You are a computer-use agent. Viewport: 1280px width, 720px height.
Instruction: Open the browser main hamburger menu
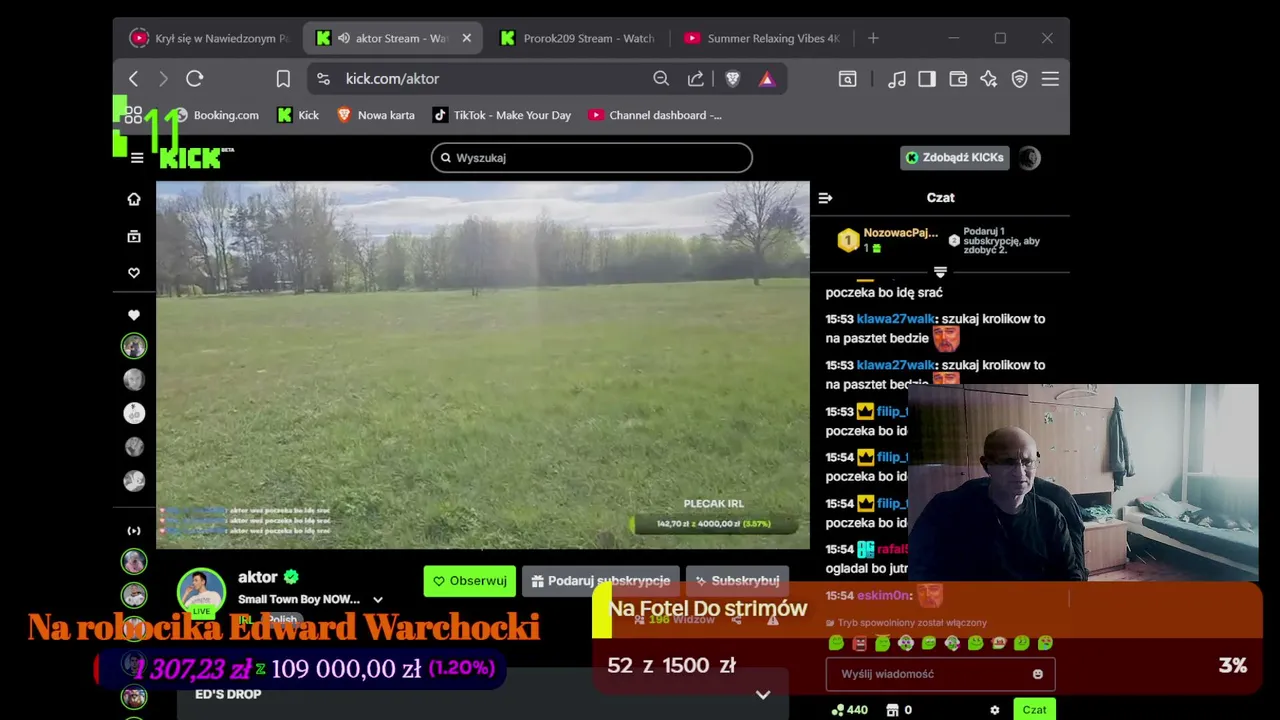pyautogui.click(x=1050, y=79)
